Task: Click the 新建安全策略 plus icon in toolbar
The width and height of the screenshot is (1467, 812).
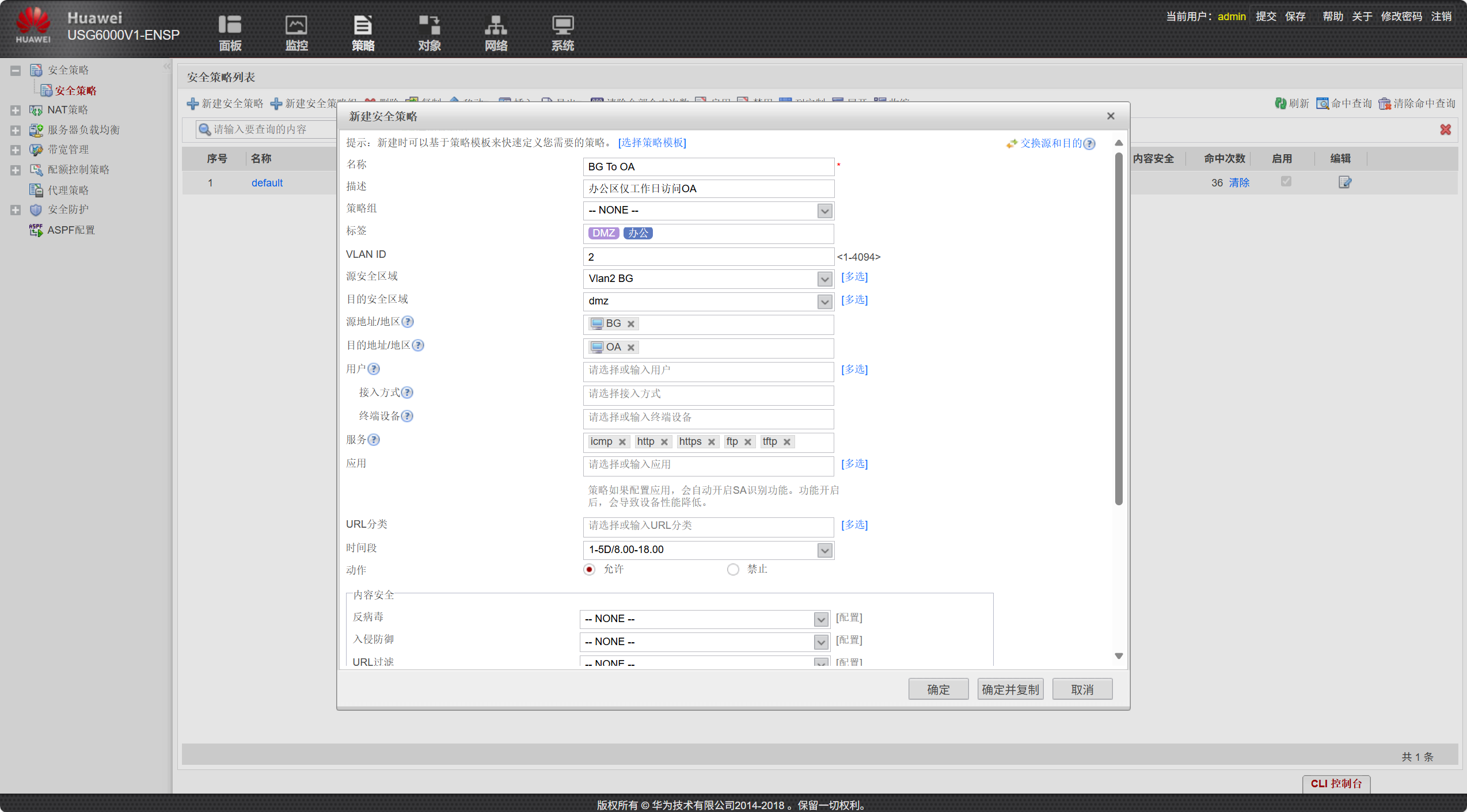Action: [x=193, y=104]
